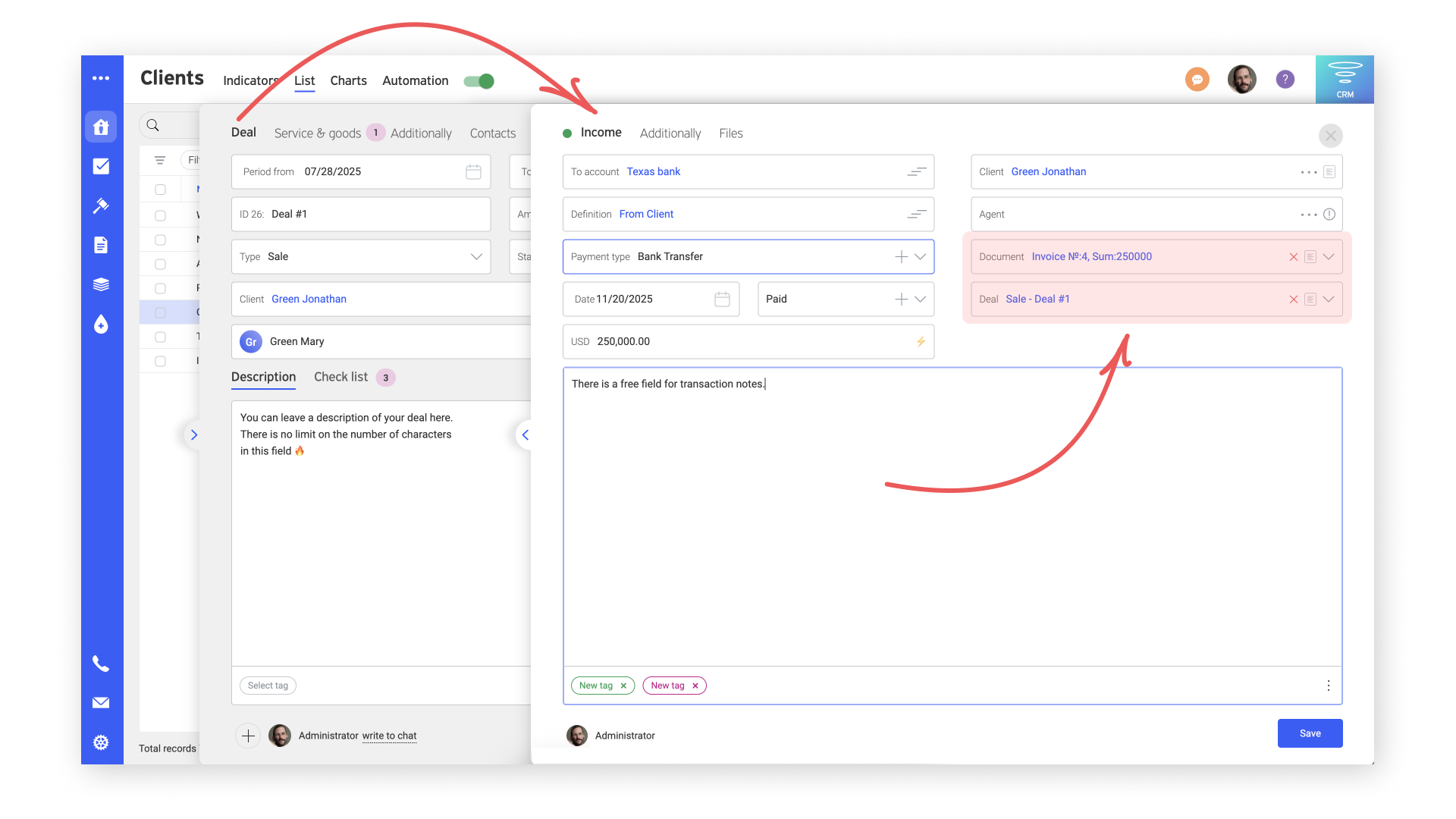The height and width of the screenshot is (819, 1456).
Task: Open the tasks checkmark icon in sidebar
Action: (x=101, y=166)
